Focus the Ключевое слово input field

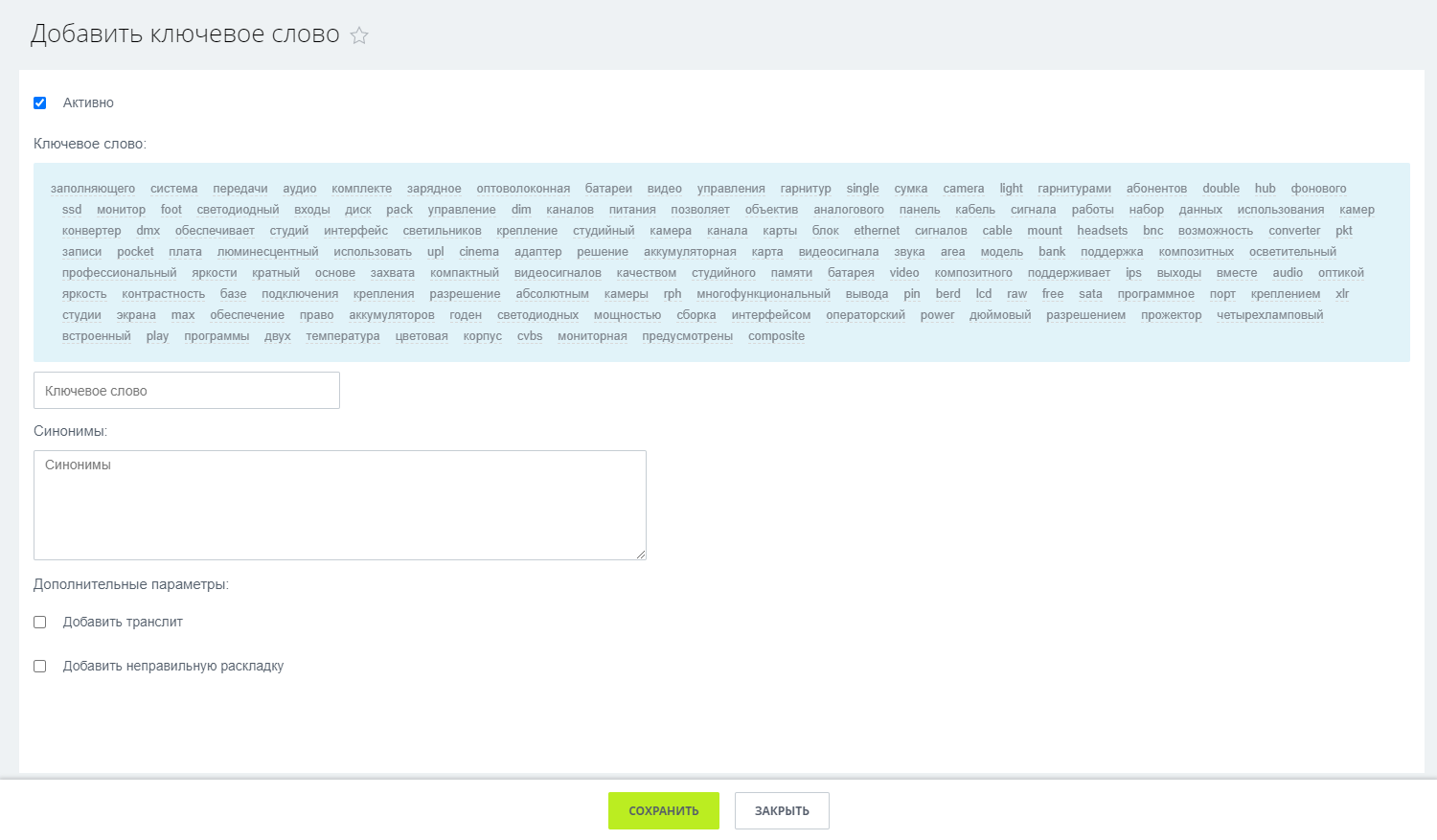[x=187, y=391]
